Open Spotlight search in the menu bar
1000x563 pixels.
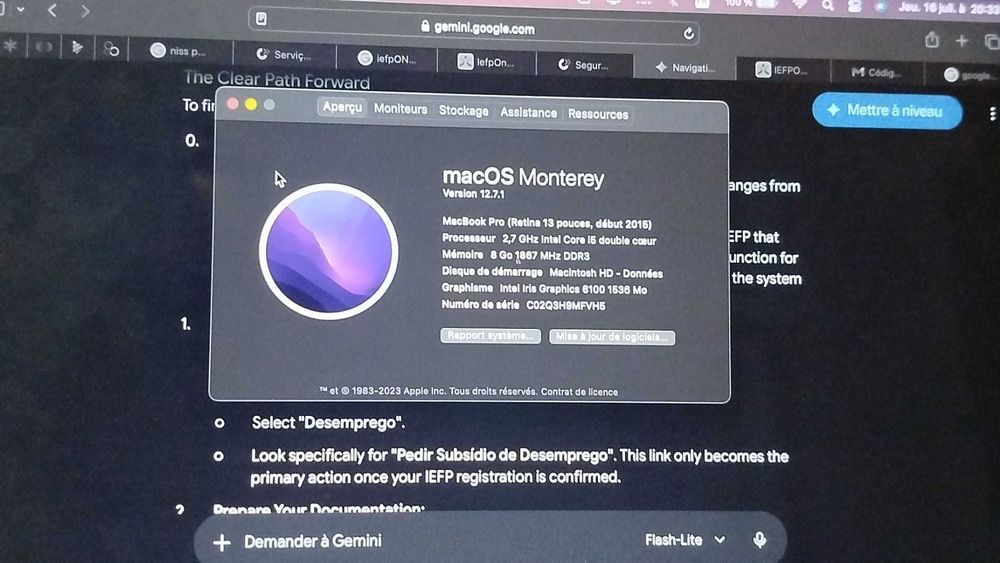(x=827, y=6)
